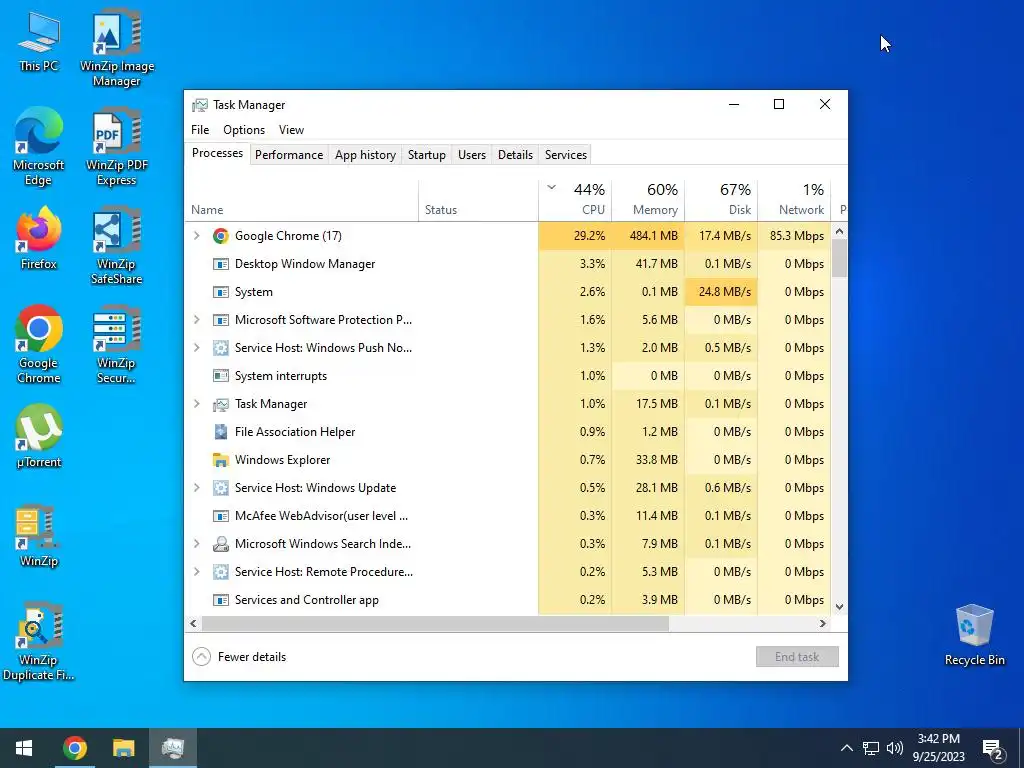1024x768 pixels.
Task: Click the vertical scrollbar down arrow
Action: [840, 607]
